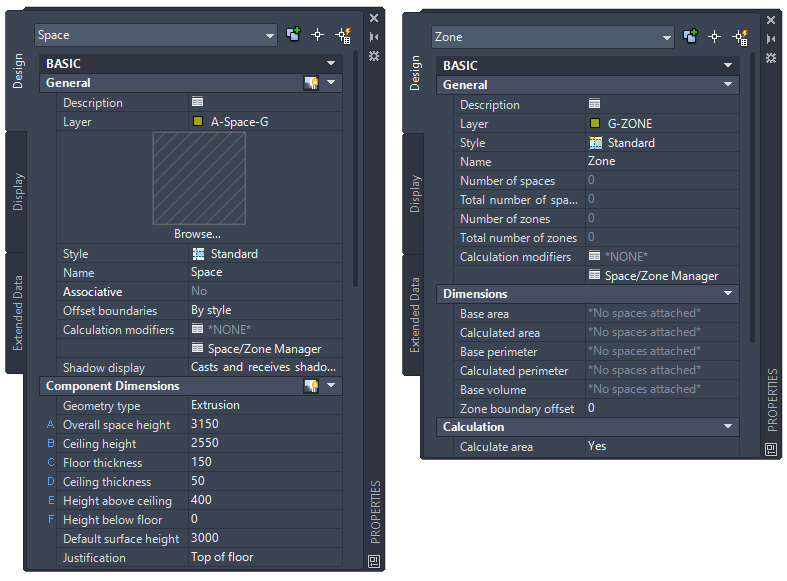Collapse BASIC category in Space palette

(331, 63)
